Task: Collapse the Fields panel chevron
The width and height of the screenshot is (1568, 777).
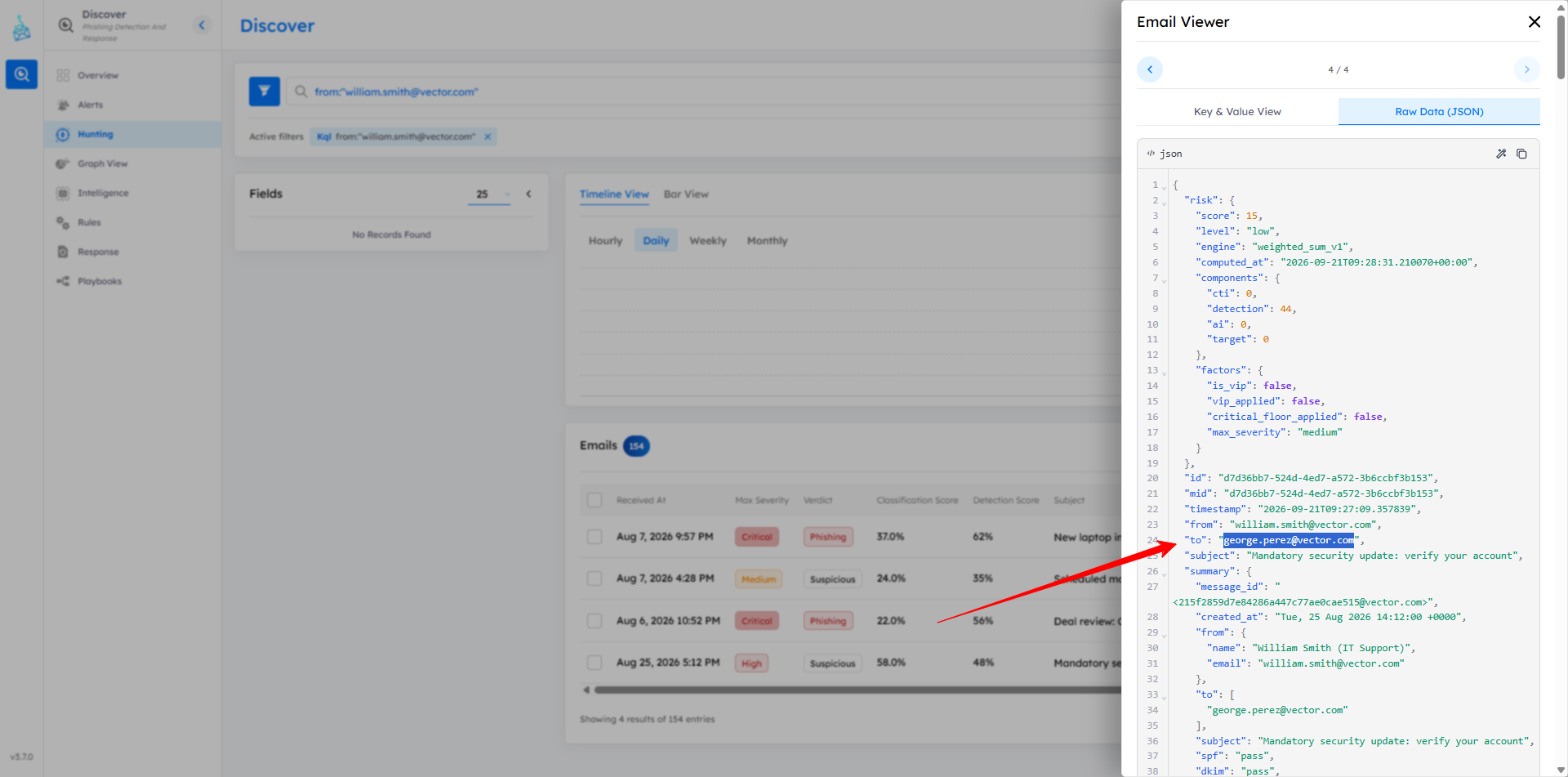Action: pyautogui.click(x=528, y=194)
